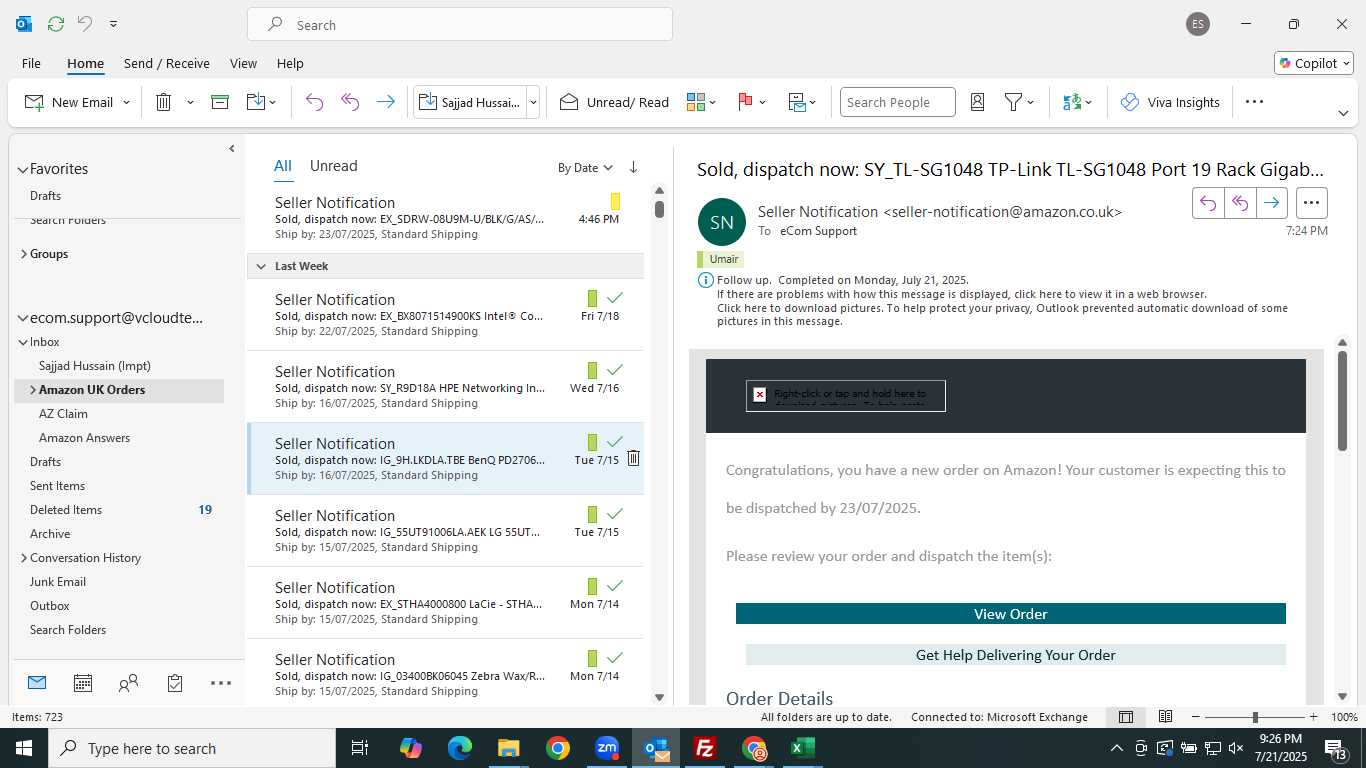Click the ribbon Forward arrow icon
The image size is (1366, 768).
[385, 102]
